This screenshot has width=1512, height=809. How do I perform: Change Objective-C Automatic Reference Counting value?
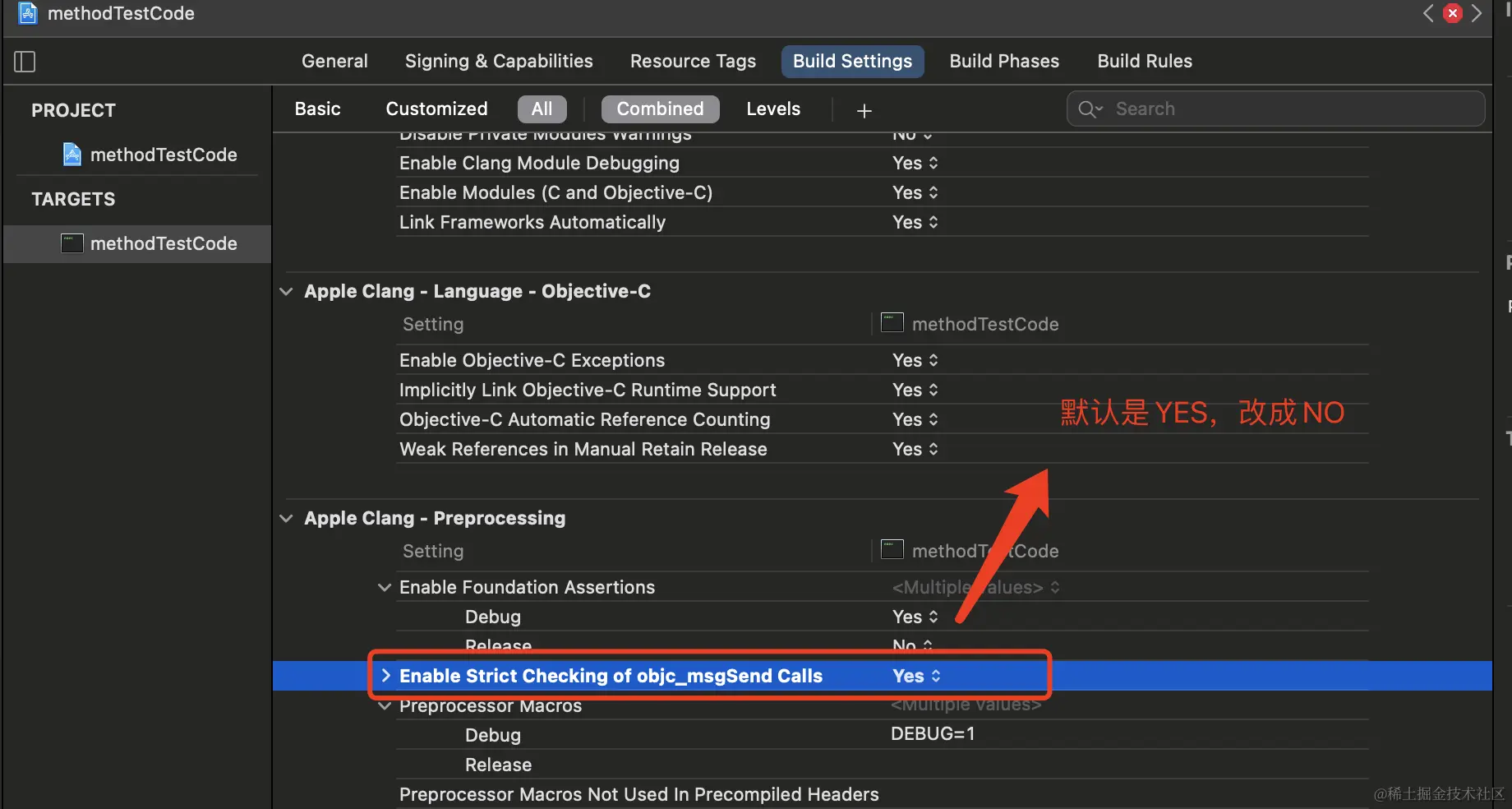(x=915, y=420)
